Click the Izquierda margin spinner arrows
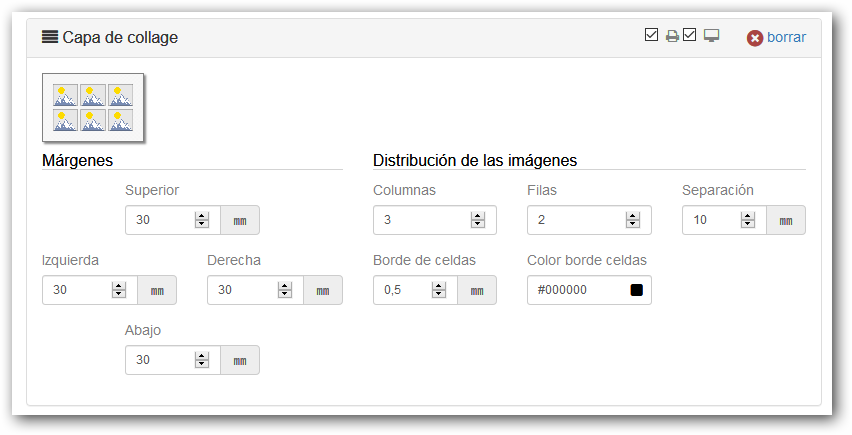The image size is (852, 435). [119, 290]
